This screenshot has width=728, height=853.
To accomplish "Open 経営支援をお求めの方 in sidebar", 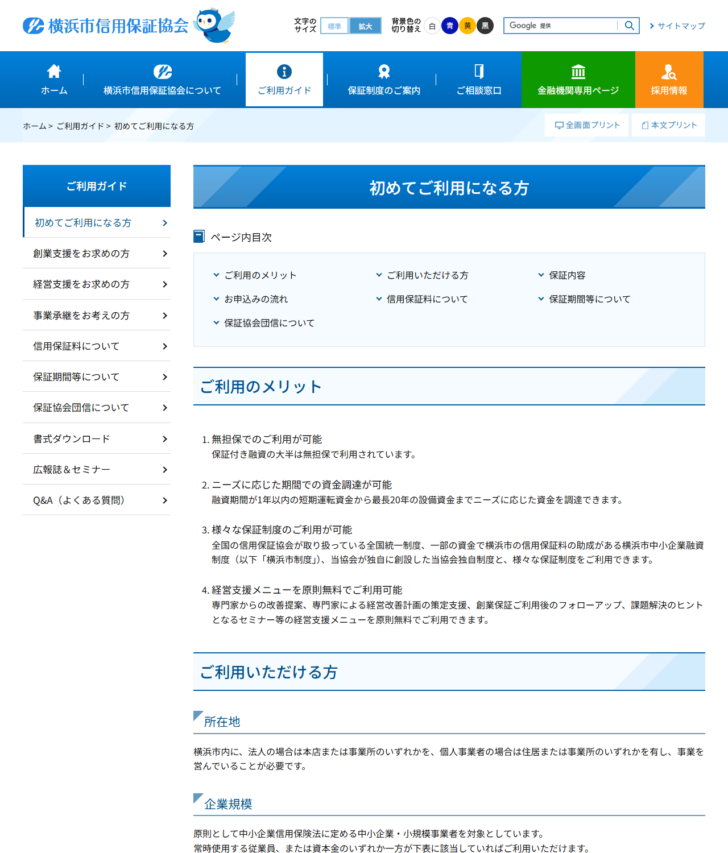I will click(x=97, y=285).
